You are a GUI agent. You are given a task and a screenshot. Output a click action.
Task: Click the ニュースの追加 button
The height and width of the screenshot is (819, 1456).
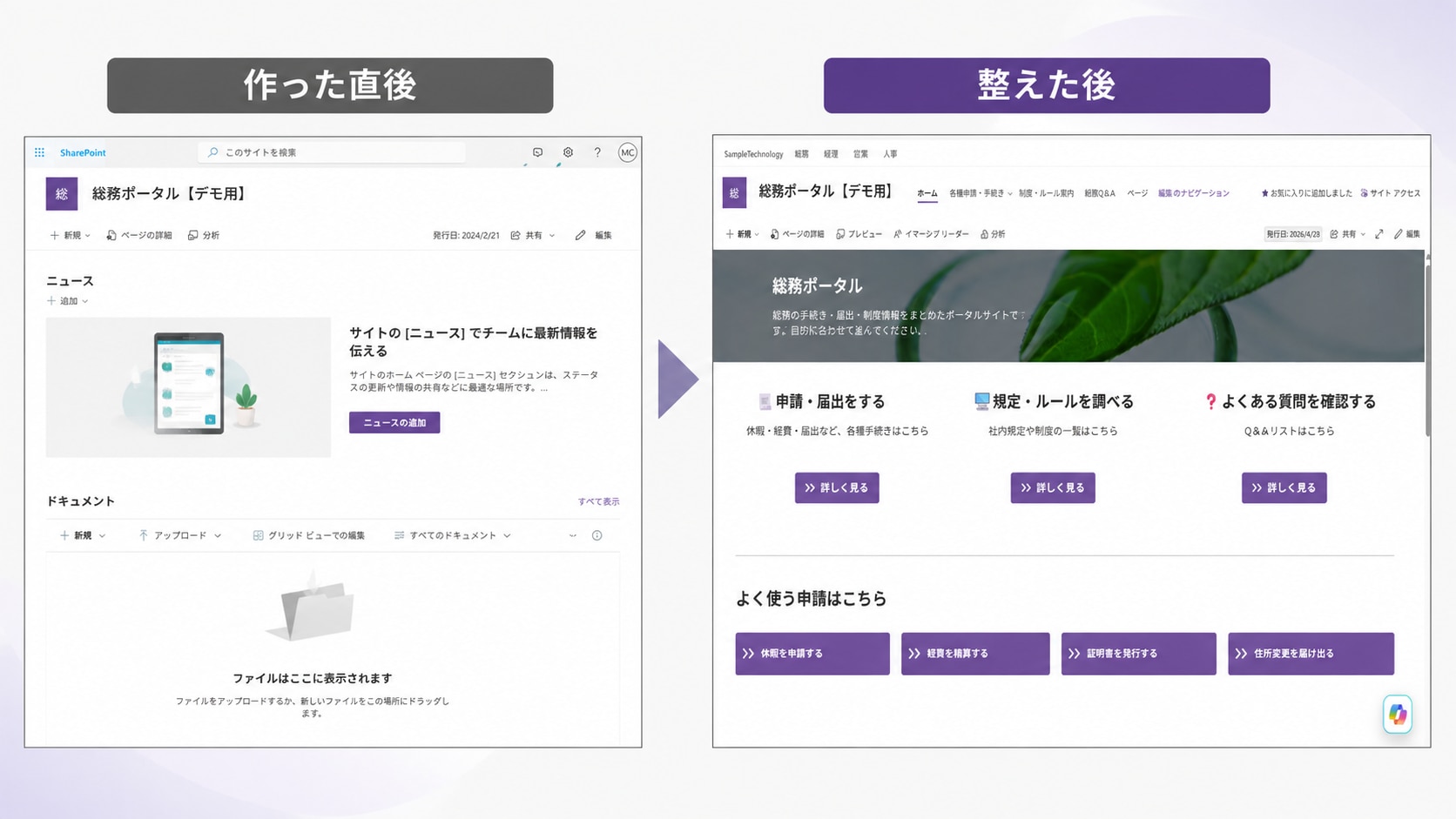point(394,422)
